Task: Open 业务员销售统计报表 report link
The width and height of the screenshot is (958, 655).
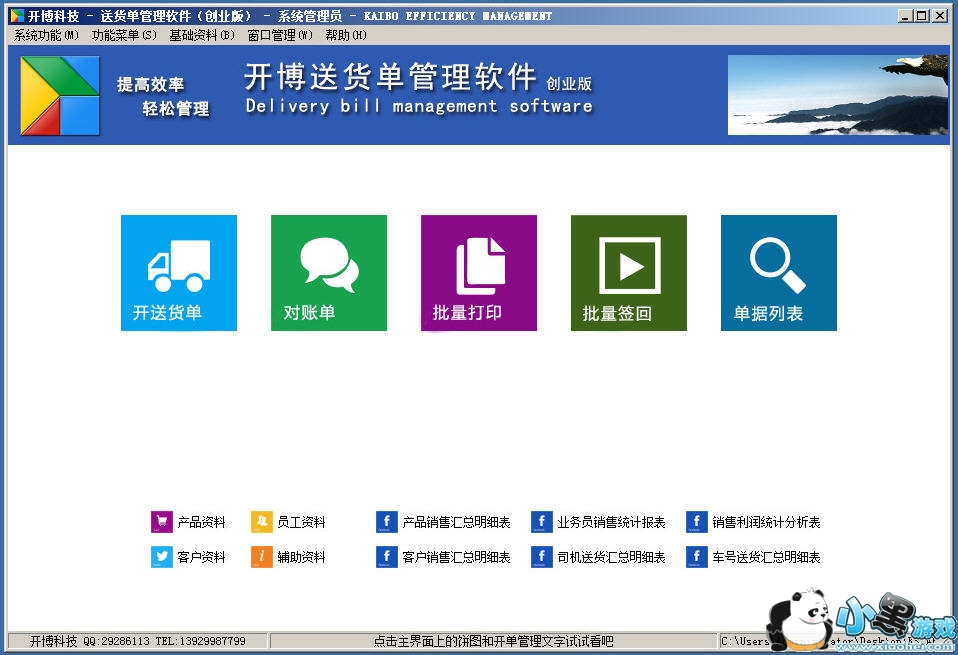Action: [x=612, y=522]
